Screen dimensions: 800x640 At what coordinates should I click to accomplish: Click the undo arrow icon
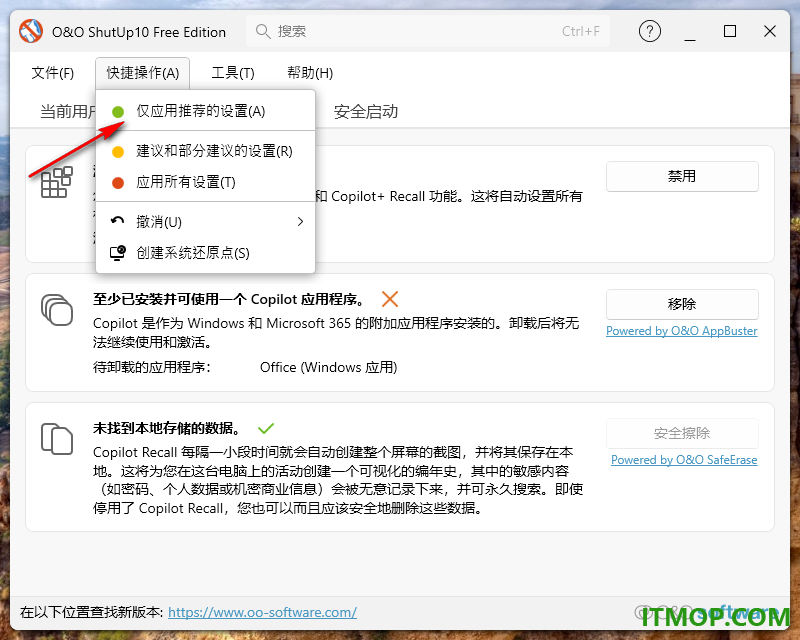point(118,221)
